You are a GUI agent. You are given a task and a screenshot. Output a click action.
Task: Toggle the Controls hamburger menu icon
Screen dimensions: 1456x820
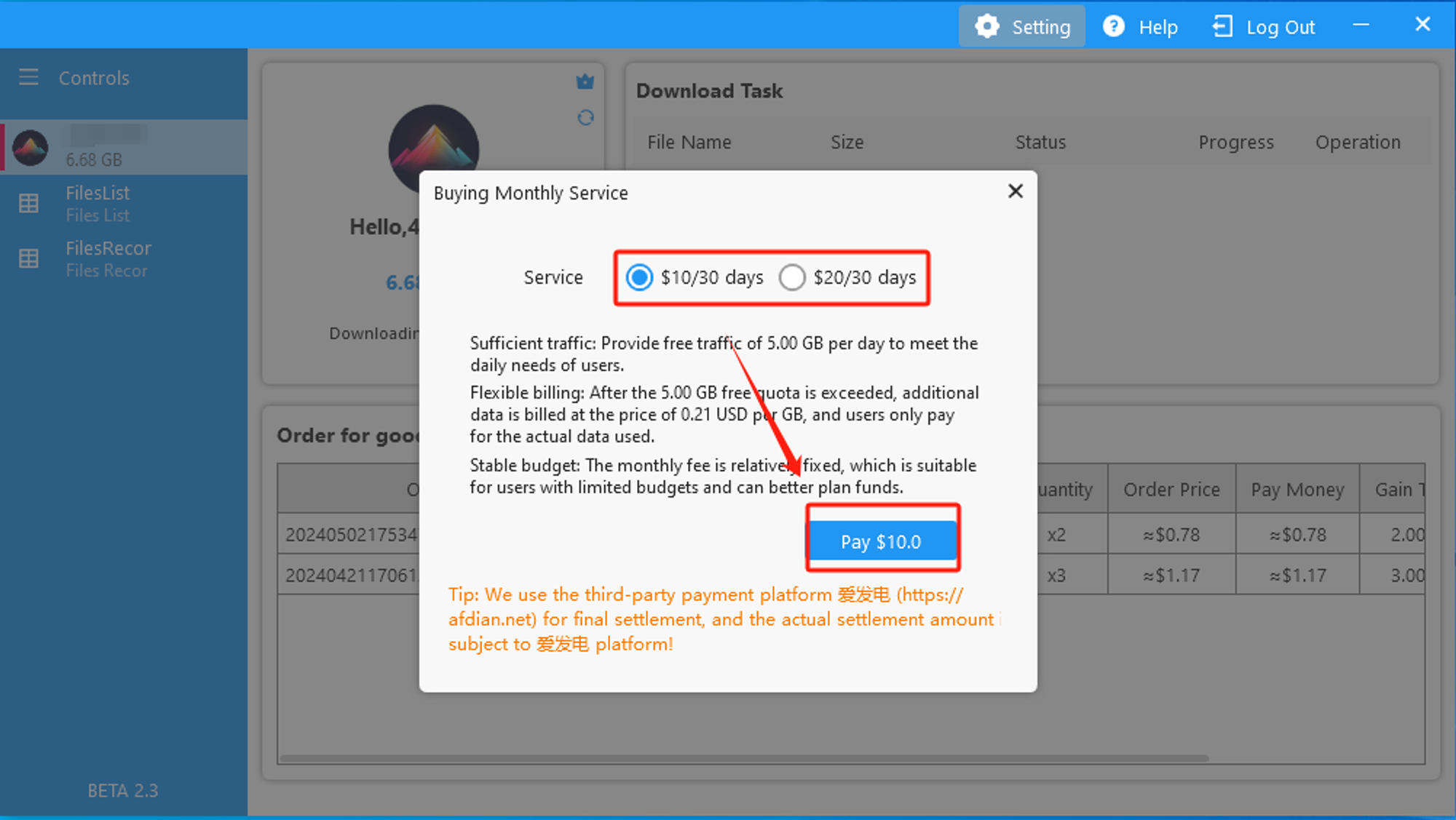28,77
